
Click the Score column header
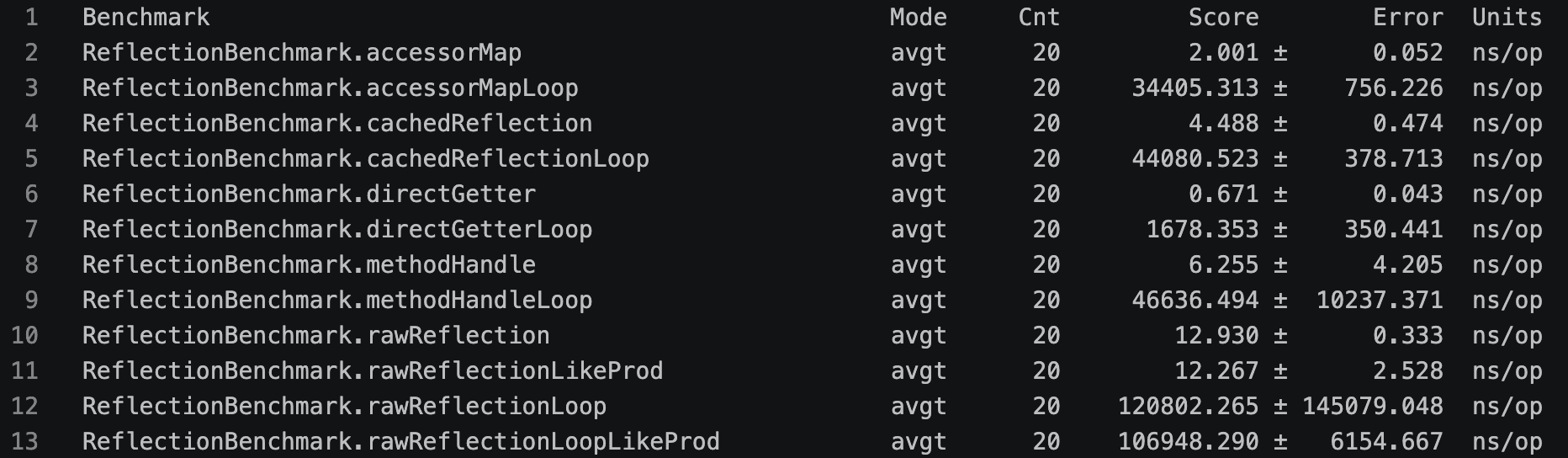[1223, 17]
